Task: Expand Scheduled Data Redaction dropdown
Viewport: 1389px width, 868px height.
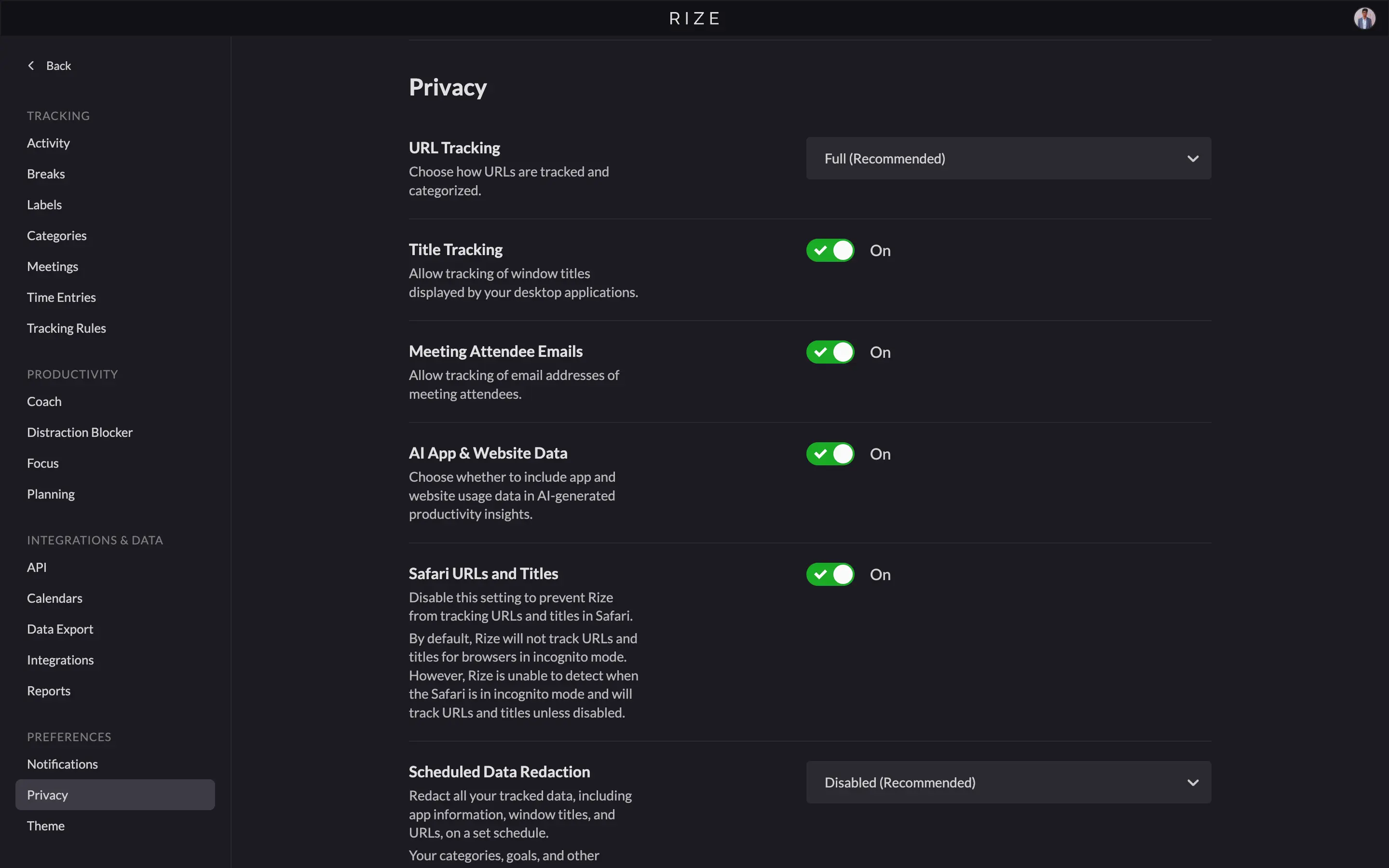Action: tap(1008, 782)
